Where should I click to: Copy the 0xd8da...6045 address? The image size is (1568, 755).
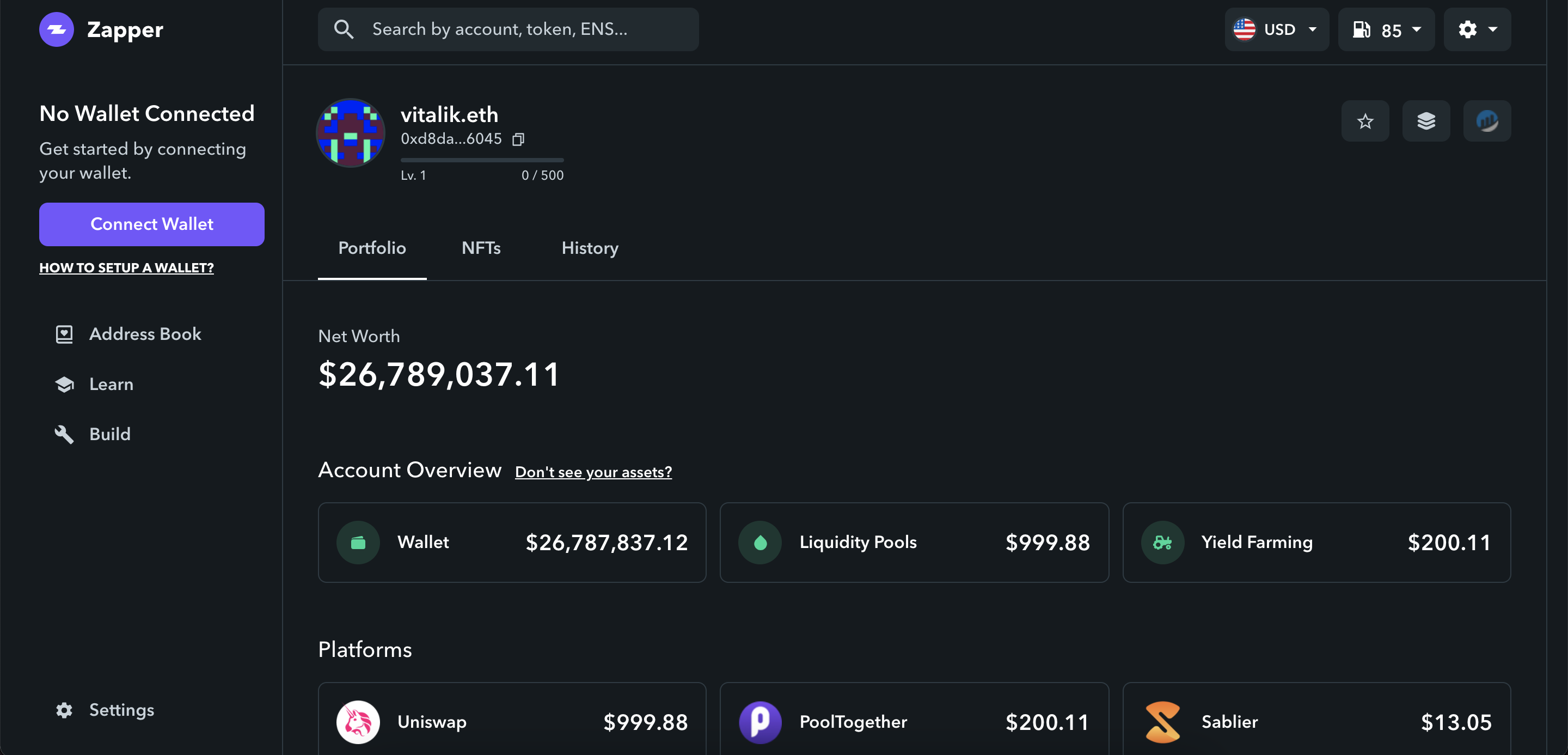pyautogui.click(x=518, y=139)
